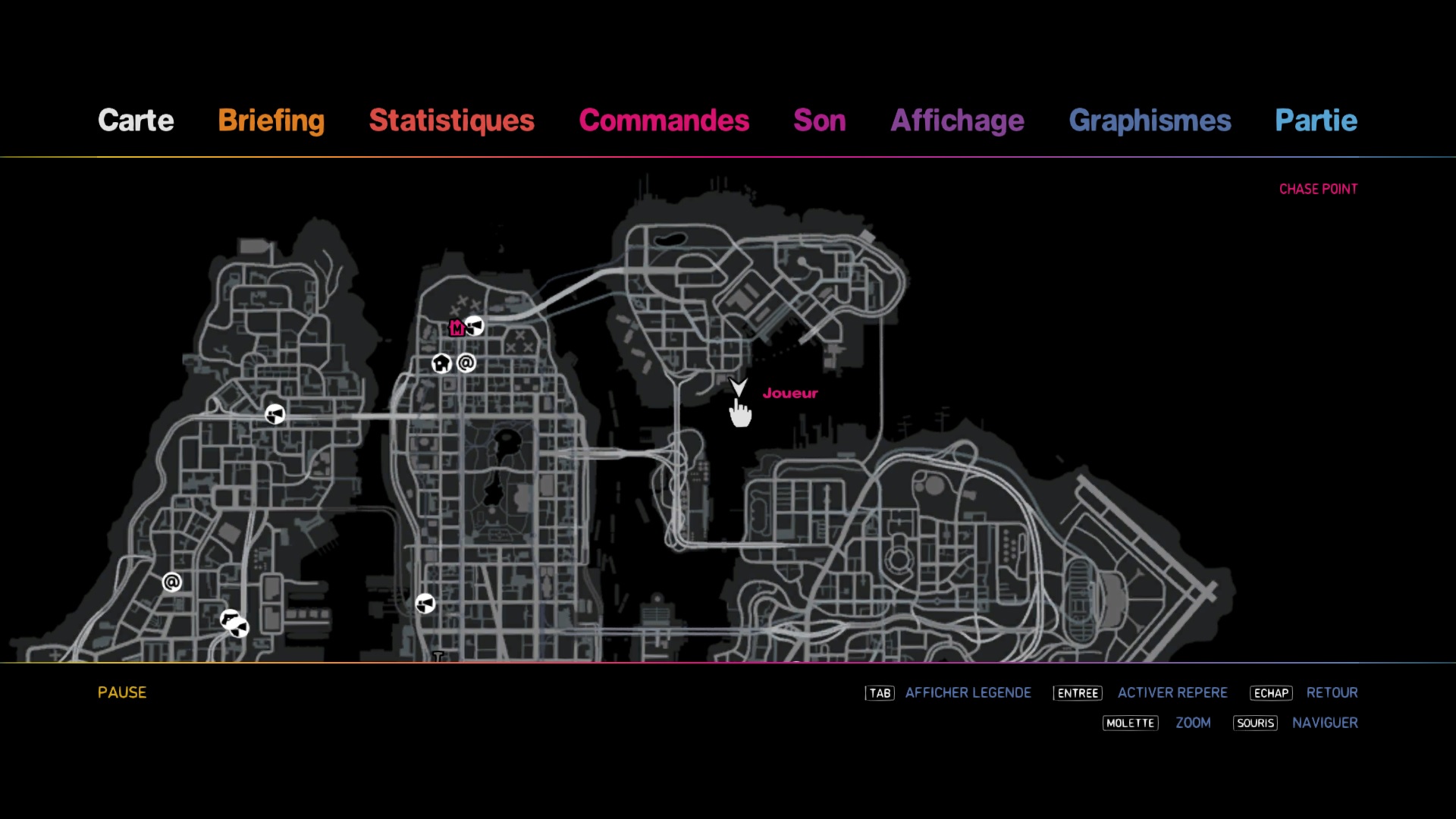Select the @ internet café blip in southern Alderney

click(172, 582)
